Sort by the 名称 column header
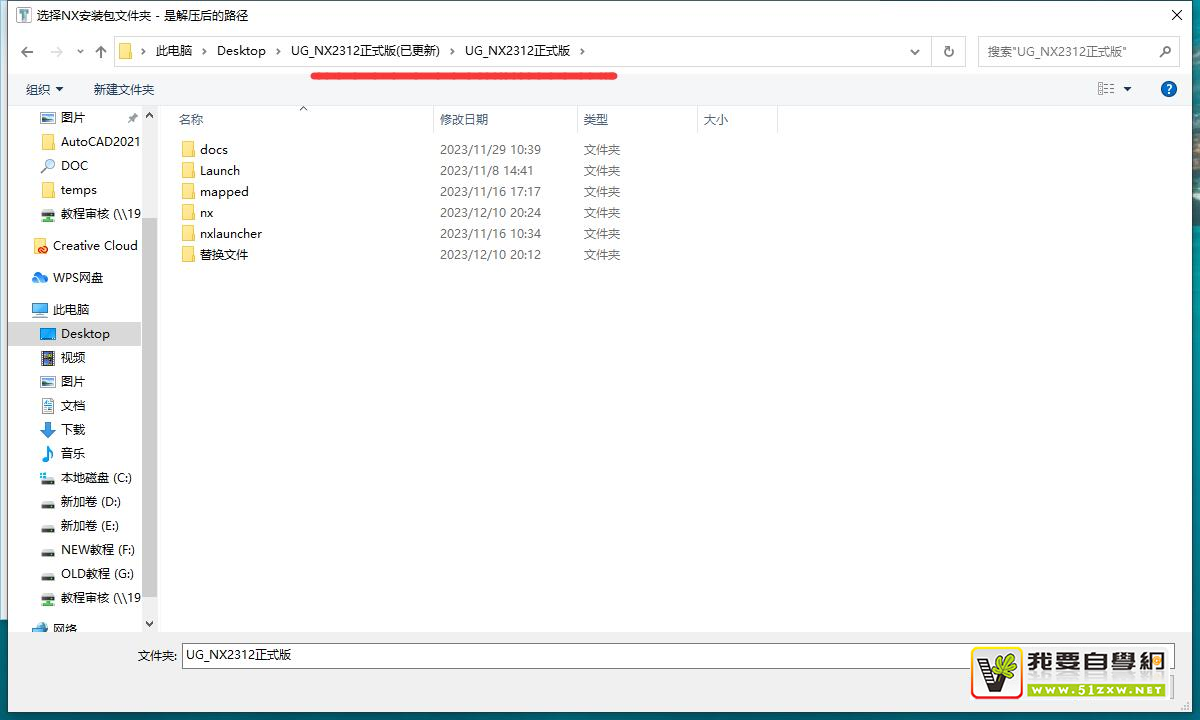1200x720 pixels. (191, 119)
